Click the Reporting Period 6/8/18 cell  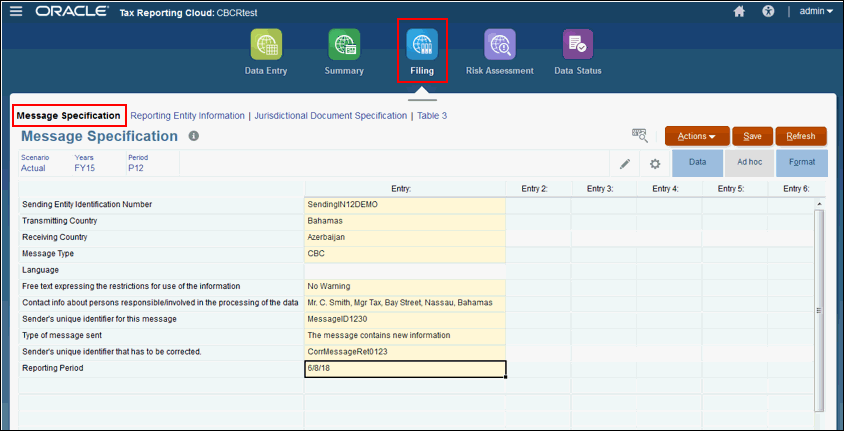click(405, 369)
